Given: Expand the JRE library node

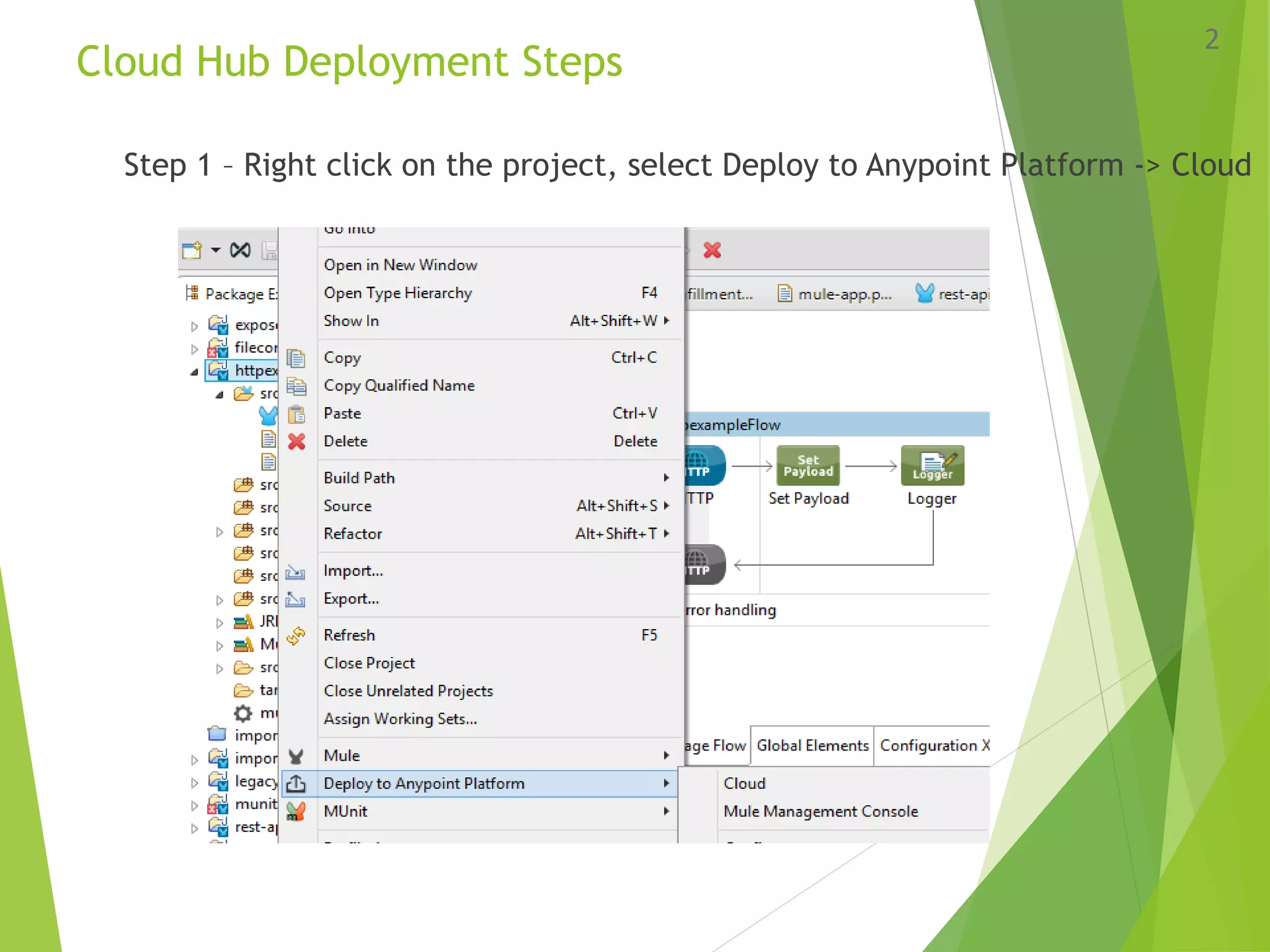Looking at the screenshot, I should [x=220, y=623].
